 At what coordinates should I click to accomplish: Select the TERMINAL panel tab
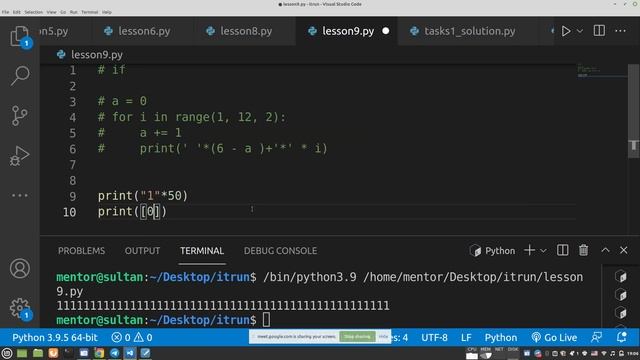tap(202, 251)
